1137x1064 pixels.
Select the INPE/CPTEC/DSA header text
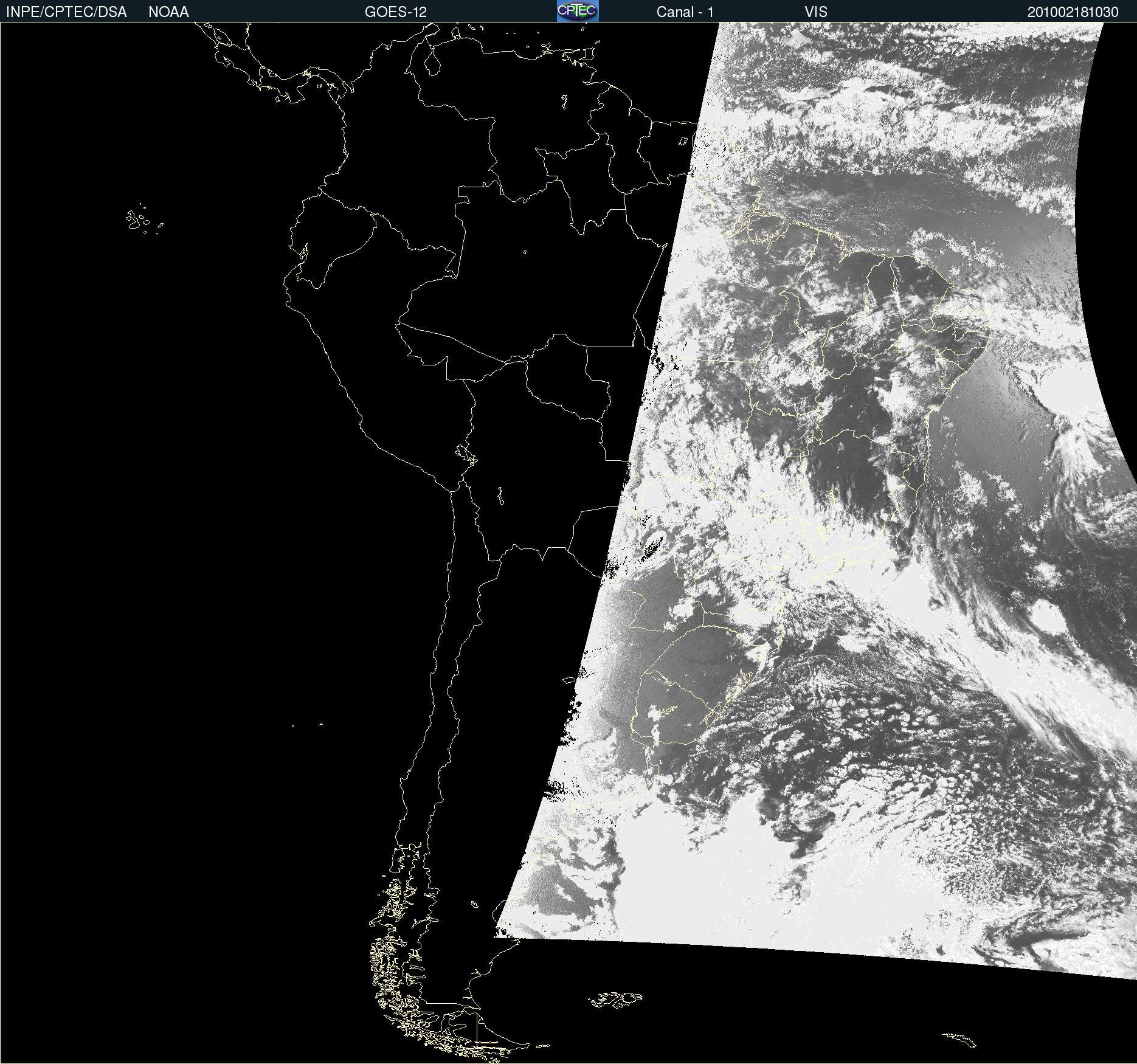tap(66, 12)
